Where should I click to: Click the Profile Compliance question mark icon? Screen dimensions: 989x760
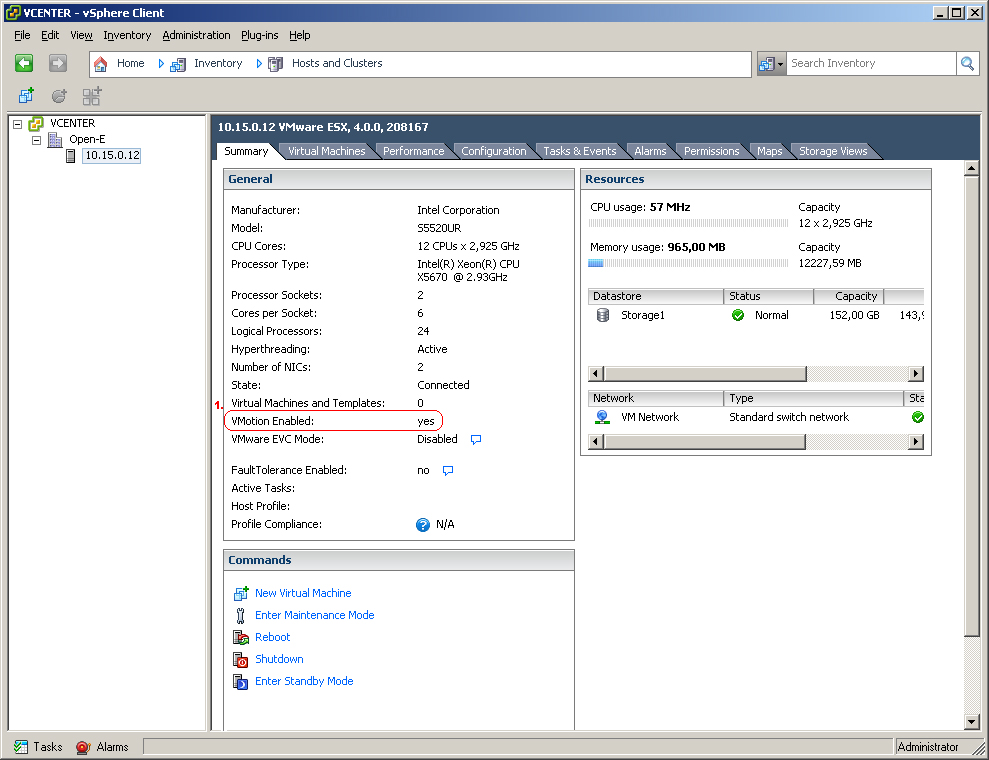(x=423, y=525)
